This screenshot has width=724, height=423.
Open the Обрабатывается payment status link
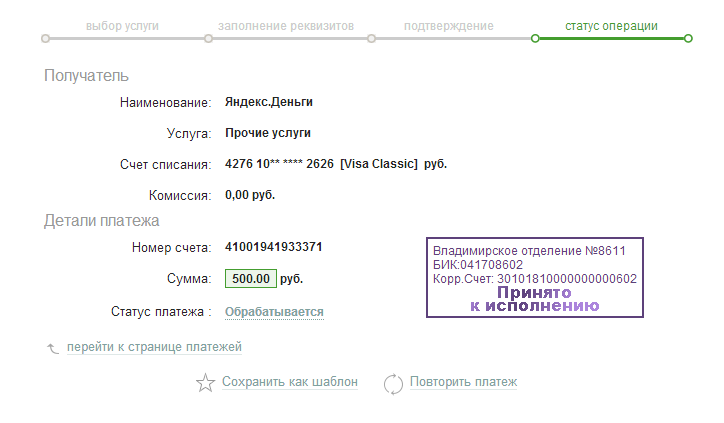274,312
